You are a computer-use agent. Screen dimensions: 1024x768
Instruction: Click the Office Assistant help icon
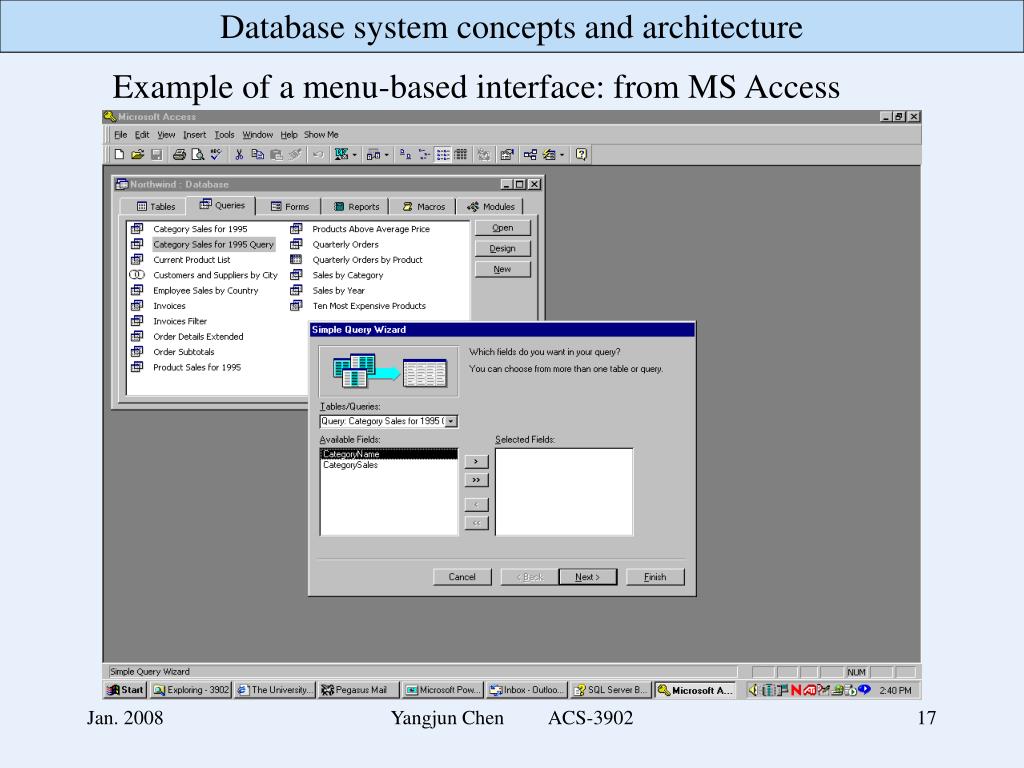pyautogui.click(x=581, y=155)
